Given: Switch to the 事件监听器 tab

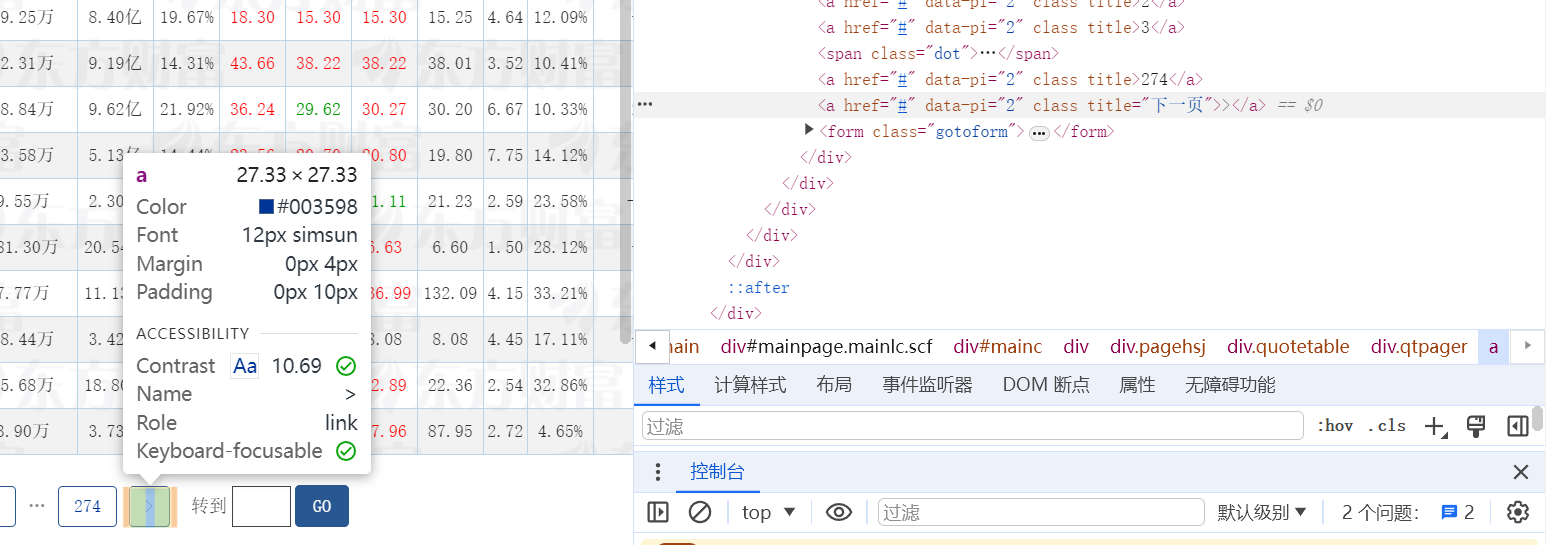Looking at the screenshot, I should 927,385.
